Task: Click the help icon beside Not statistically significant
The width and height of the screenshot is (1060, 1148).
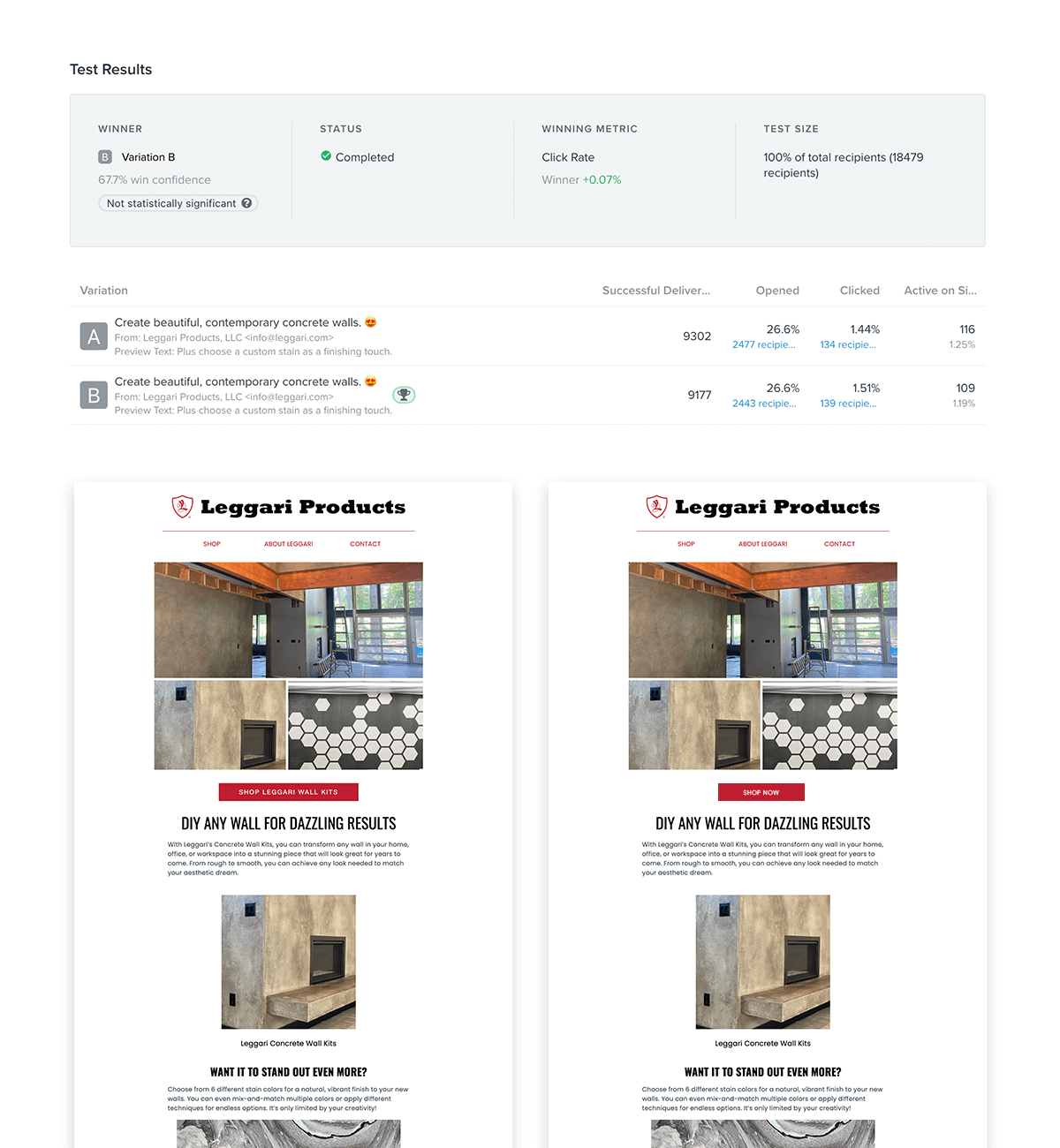Action: coord(246,203)
